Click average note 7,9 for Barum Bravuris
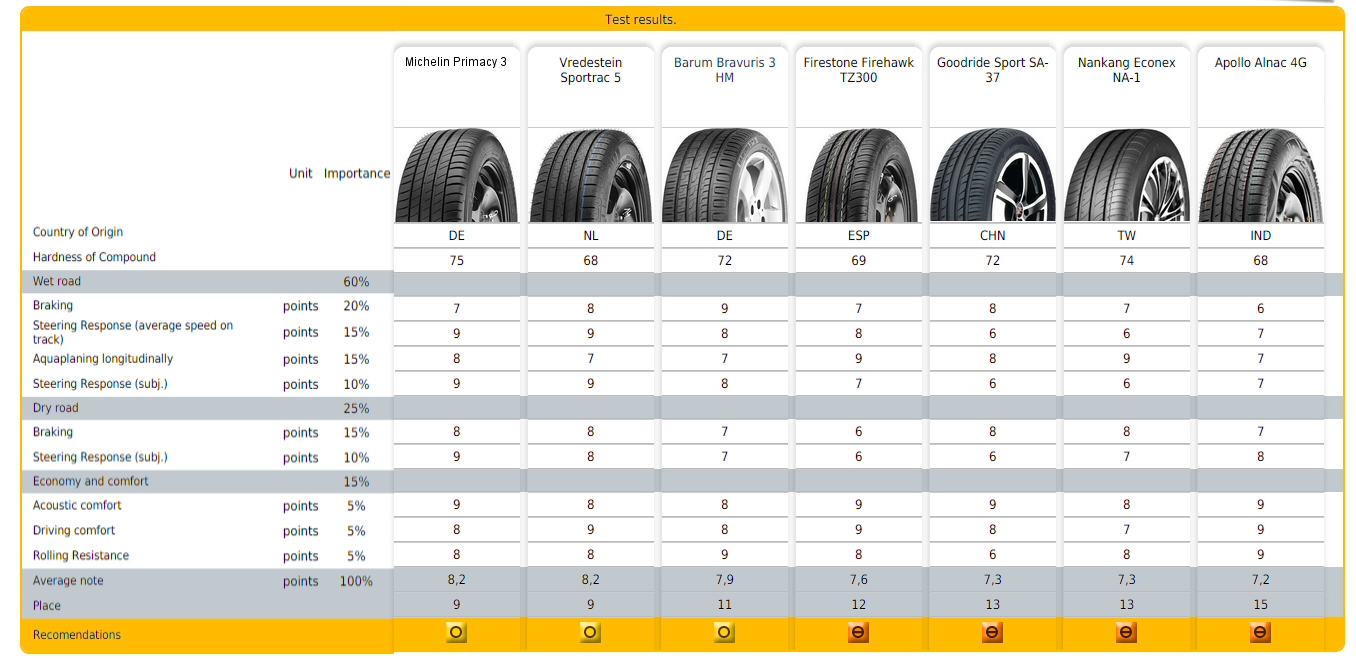1356x661 pixels. [x=725, y=580]
